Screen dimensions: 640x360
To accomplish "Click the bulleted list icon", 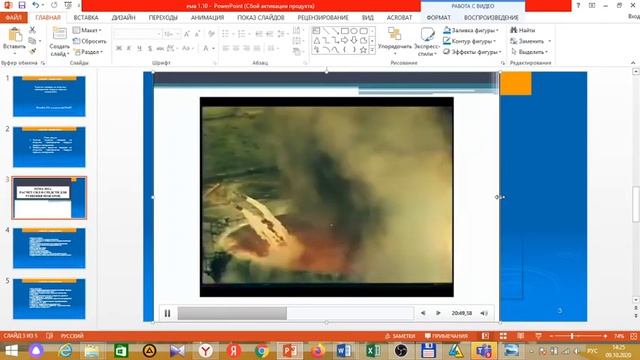I will click(227, 34).
